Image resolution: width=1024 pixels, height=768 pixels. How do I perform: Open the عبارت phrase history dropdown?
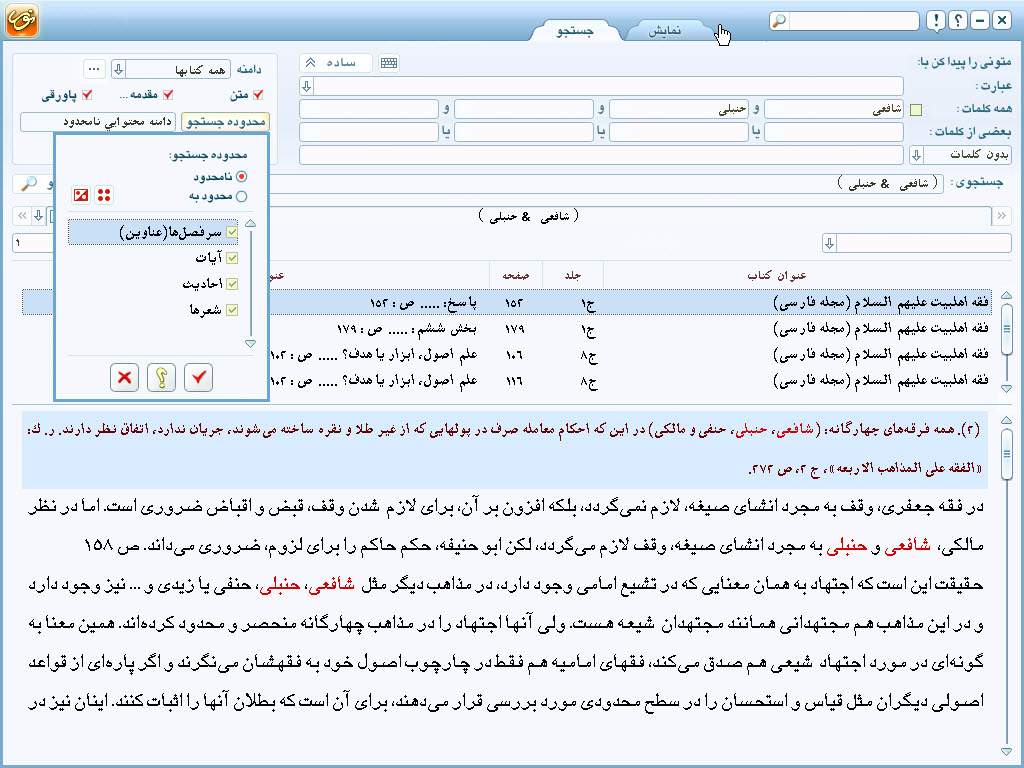coord(306,86)
